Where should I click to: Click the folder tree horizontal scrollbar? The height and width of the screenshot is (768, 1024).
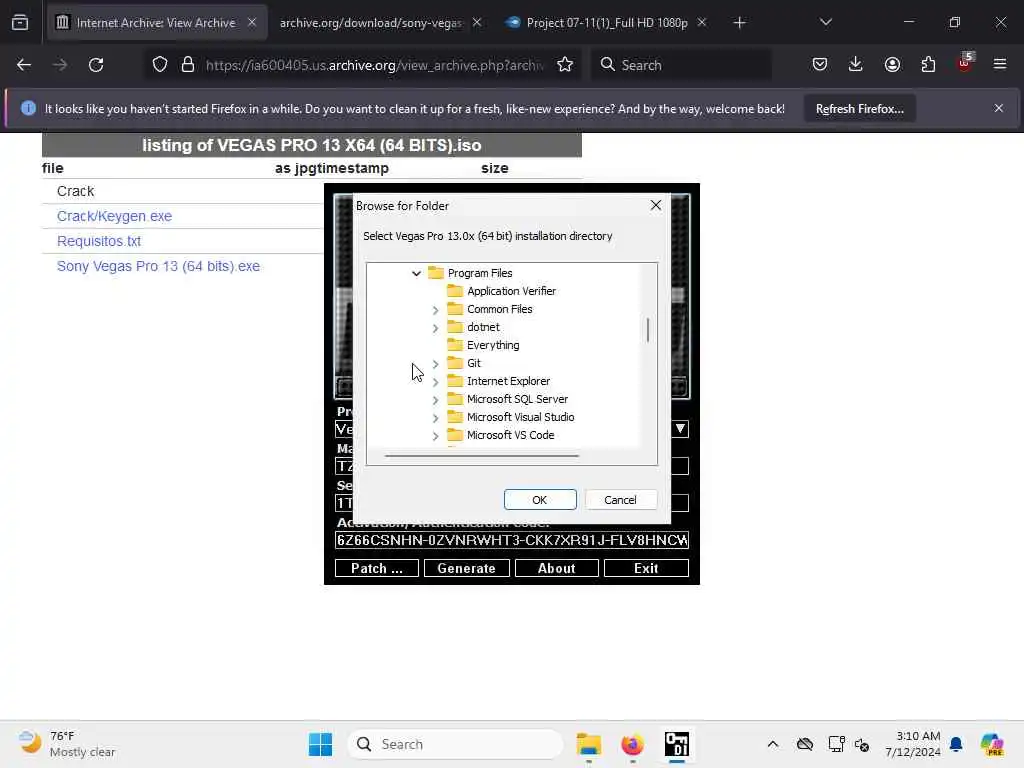[x=482, y=455]
